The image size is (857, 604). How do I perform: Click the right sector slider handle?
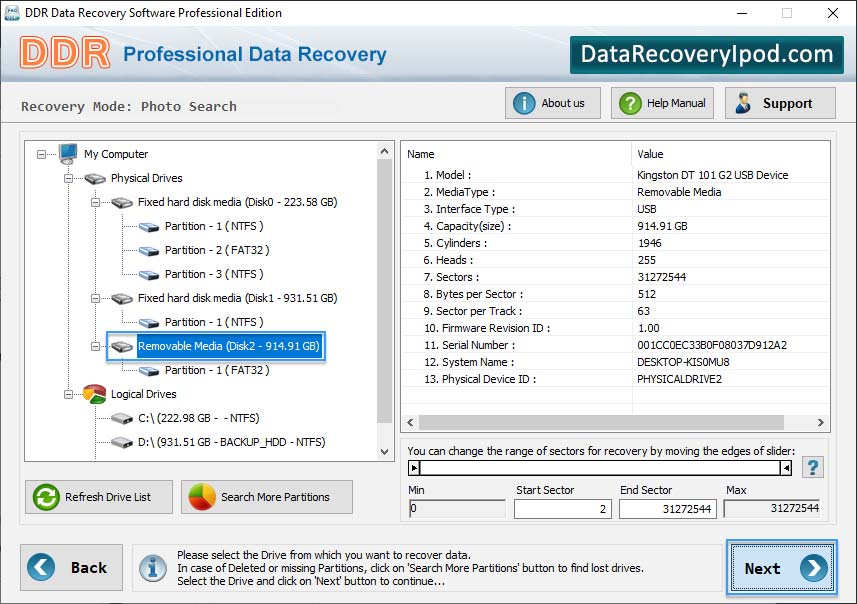(x=786, y=468)
